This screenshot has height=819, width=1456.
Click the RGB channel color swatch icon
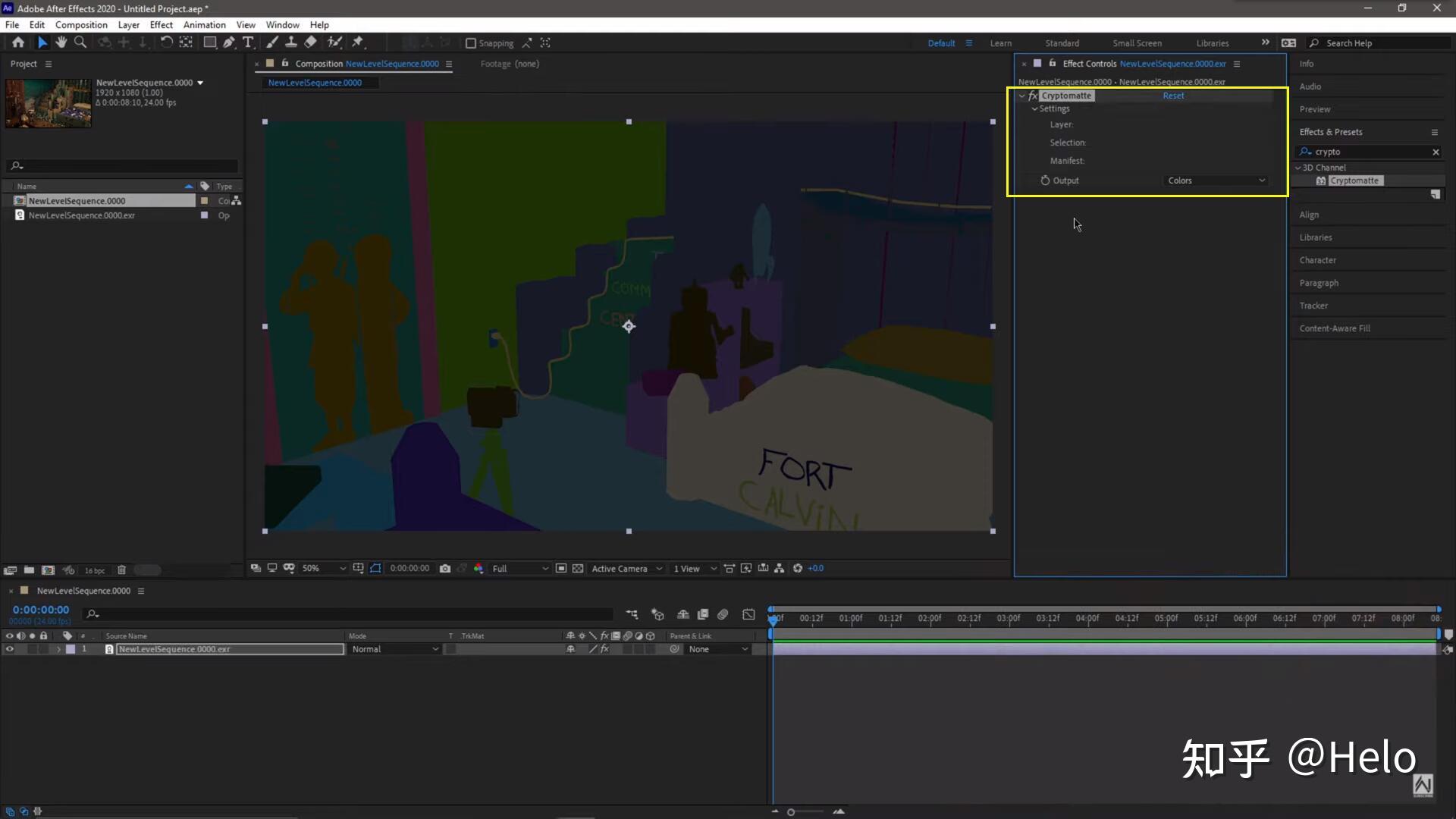tap(479, 568)
